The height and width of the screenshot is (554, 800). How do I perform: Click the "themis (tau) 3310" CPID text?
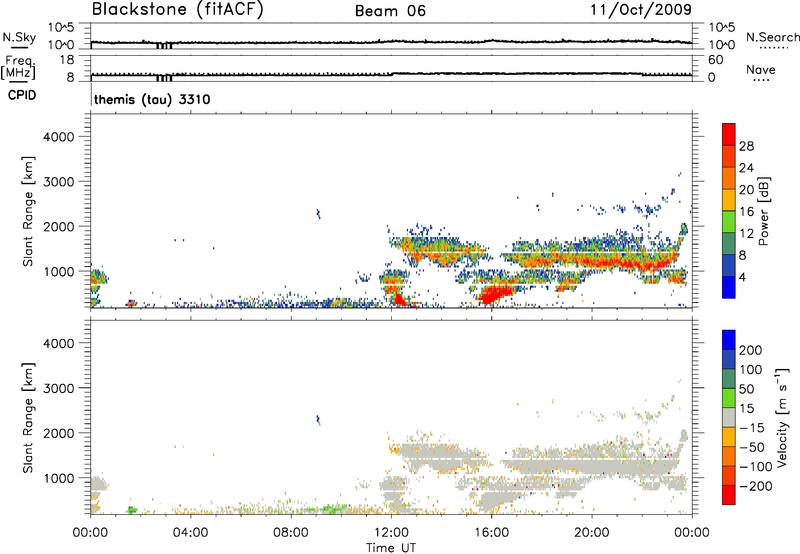[152, 99]
